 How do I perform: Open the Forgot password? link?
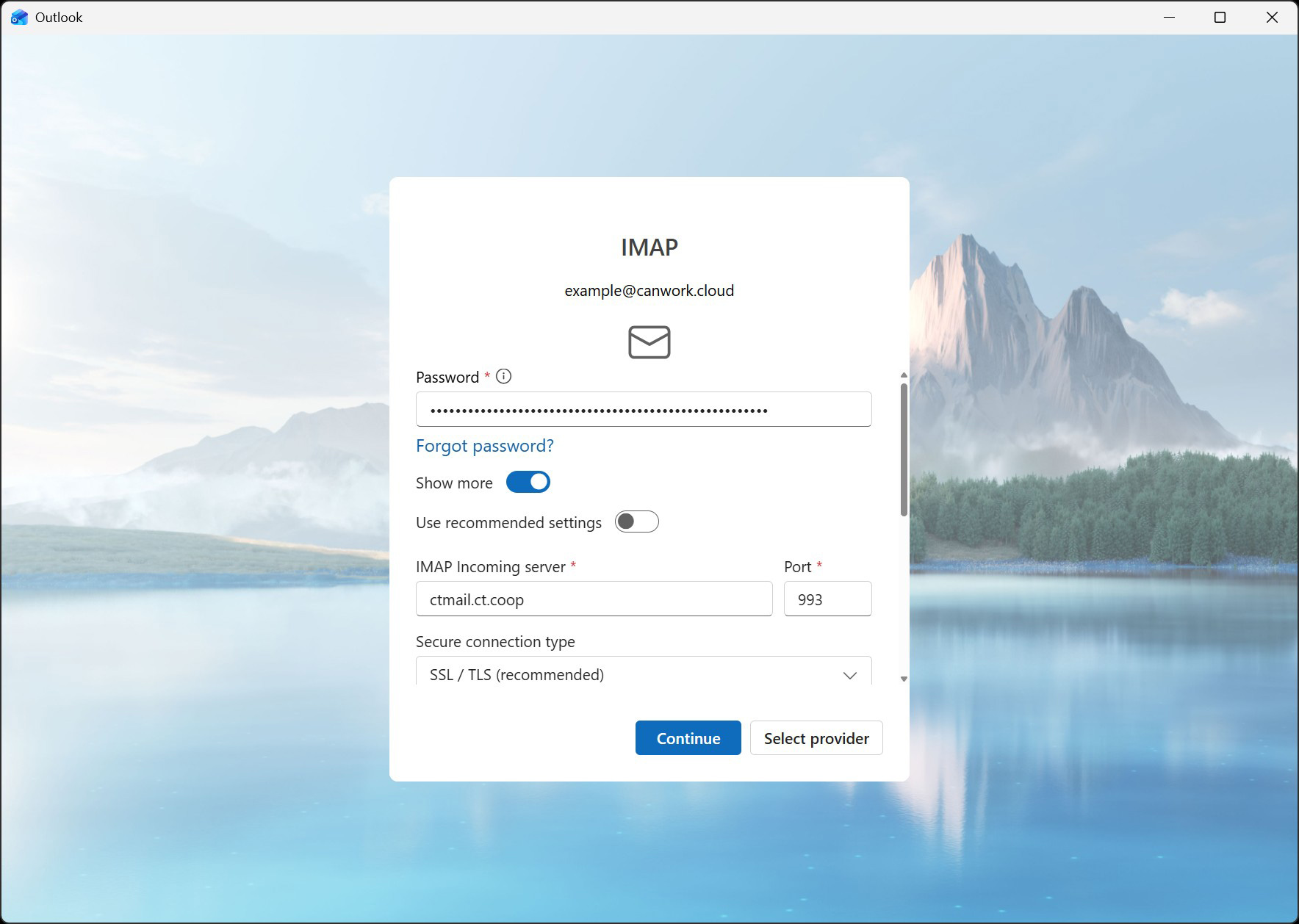point(484,446)
